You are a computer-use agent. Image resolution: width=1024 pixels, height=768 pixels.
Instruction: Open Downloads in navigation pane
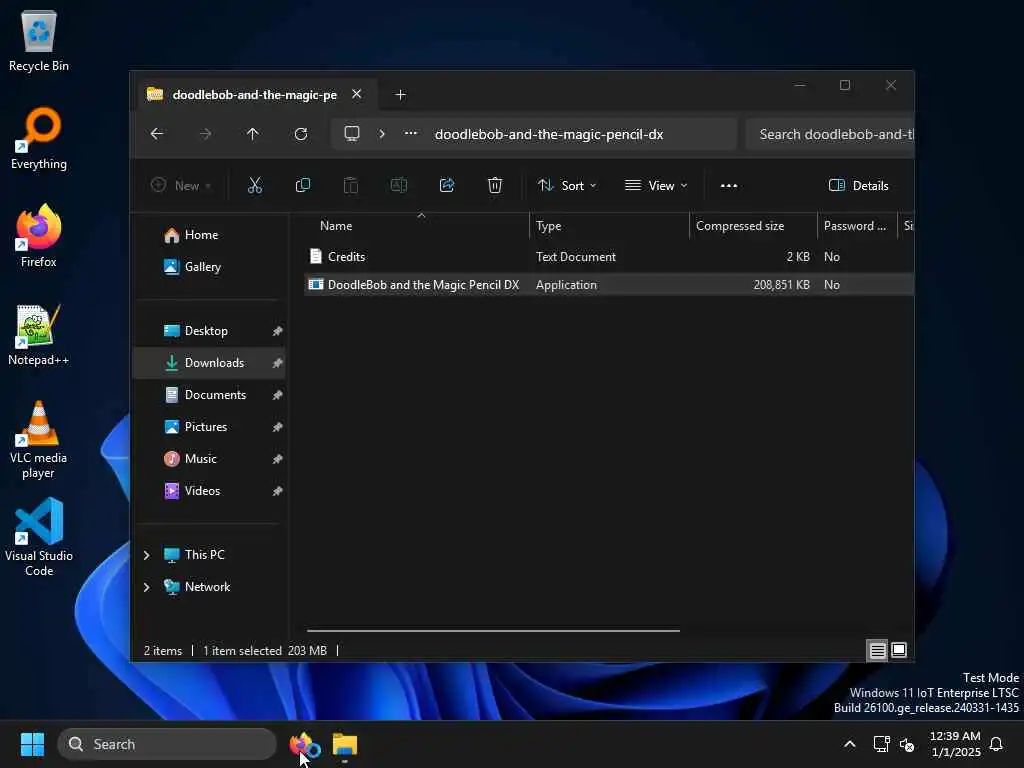[210, 363]
